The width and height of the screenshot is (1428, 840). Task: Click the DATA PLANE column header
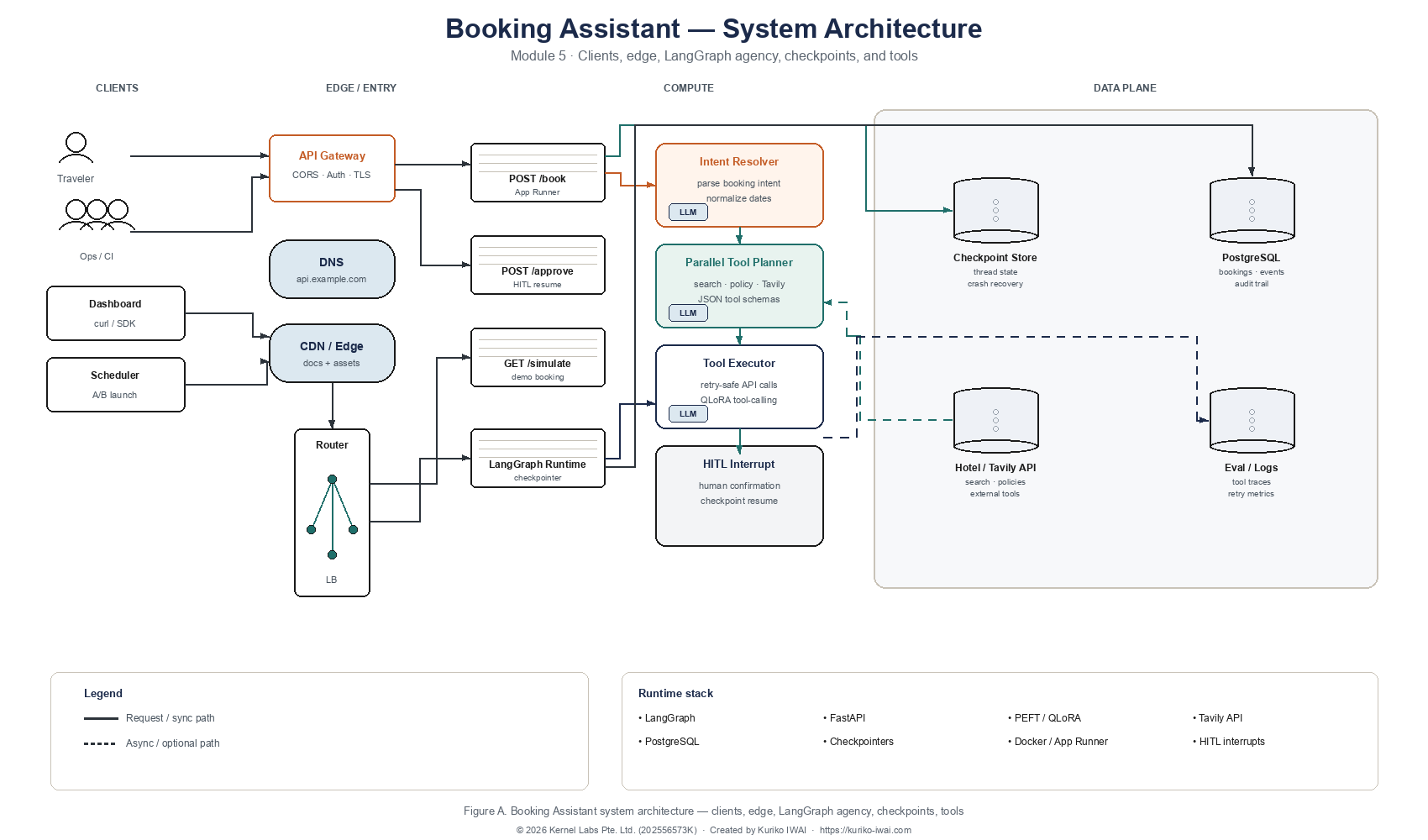pyautogui.click(x=1125, y=88)
